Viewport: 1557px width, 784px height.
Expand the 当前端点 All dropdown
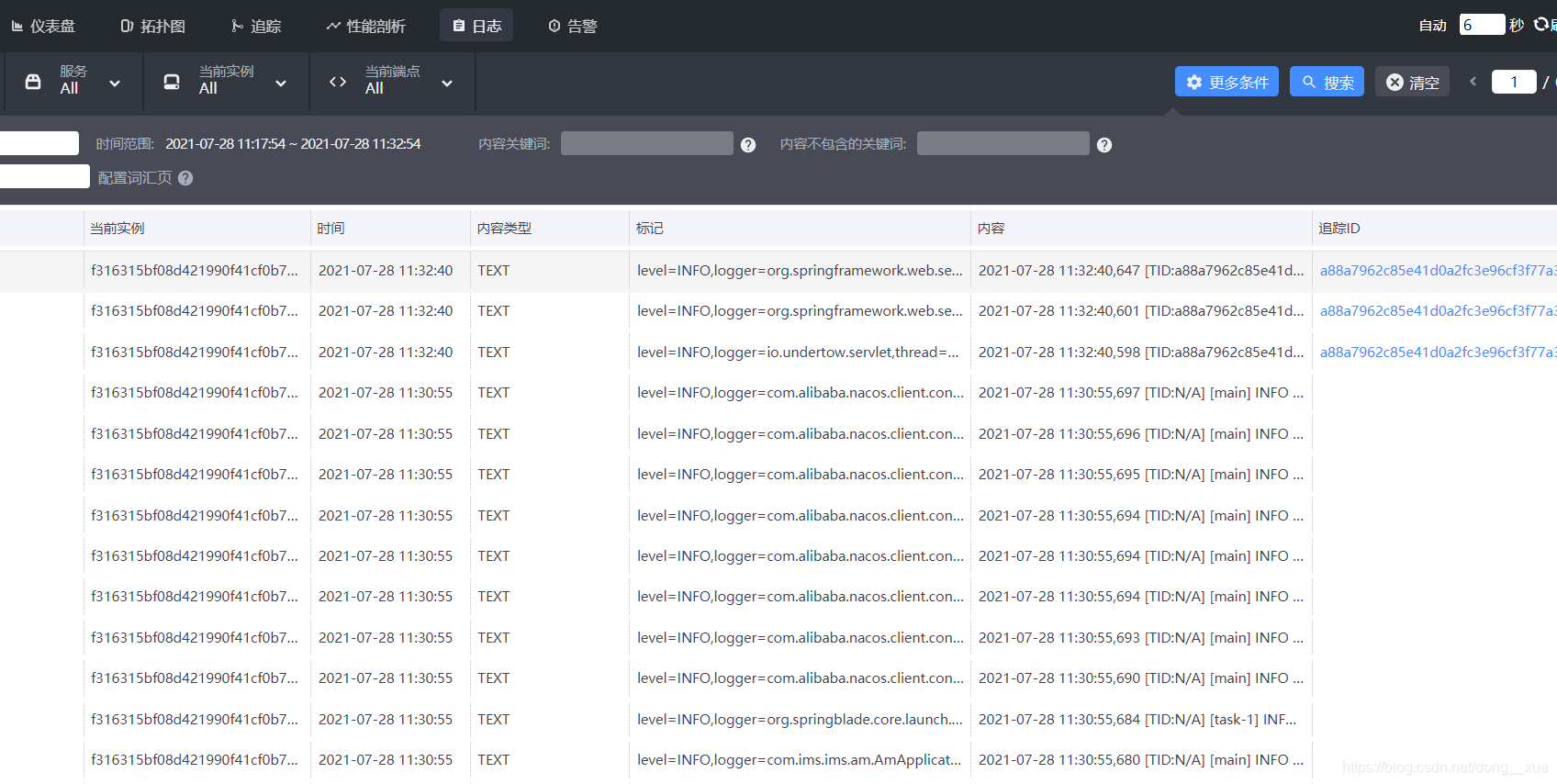pos(392,82)
